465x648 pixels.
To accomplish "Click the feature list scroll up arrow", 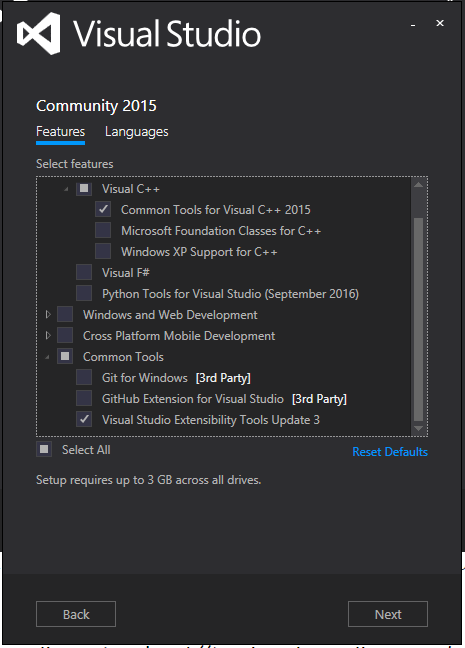I will pos(418,185).
